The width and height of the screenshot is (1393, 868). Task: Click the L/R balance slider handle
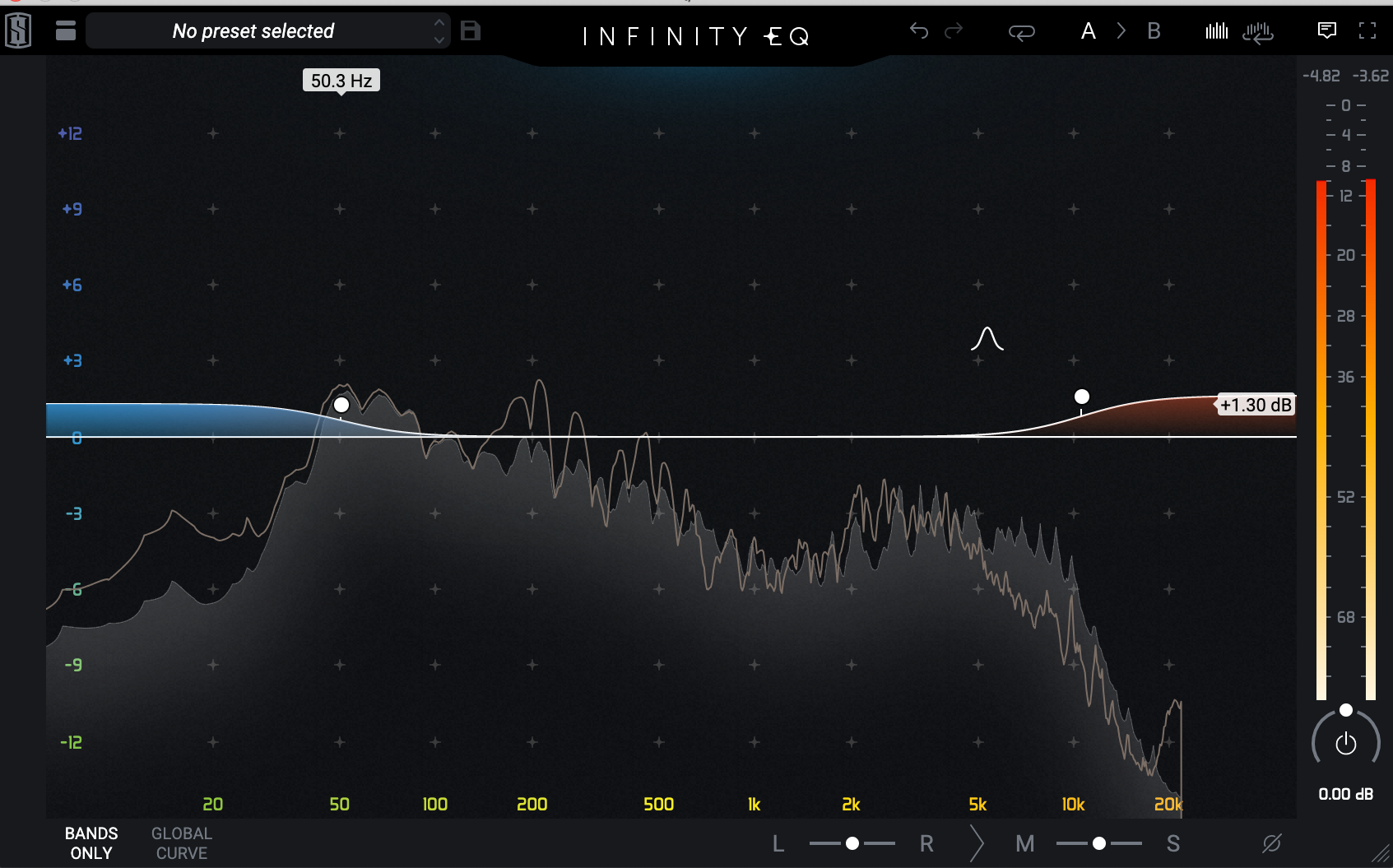(x=852, y=843)
